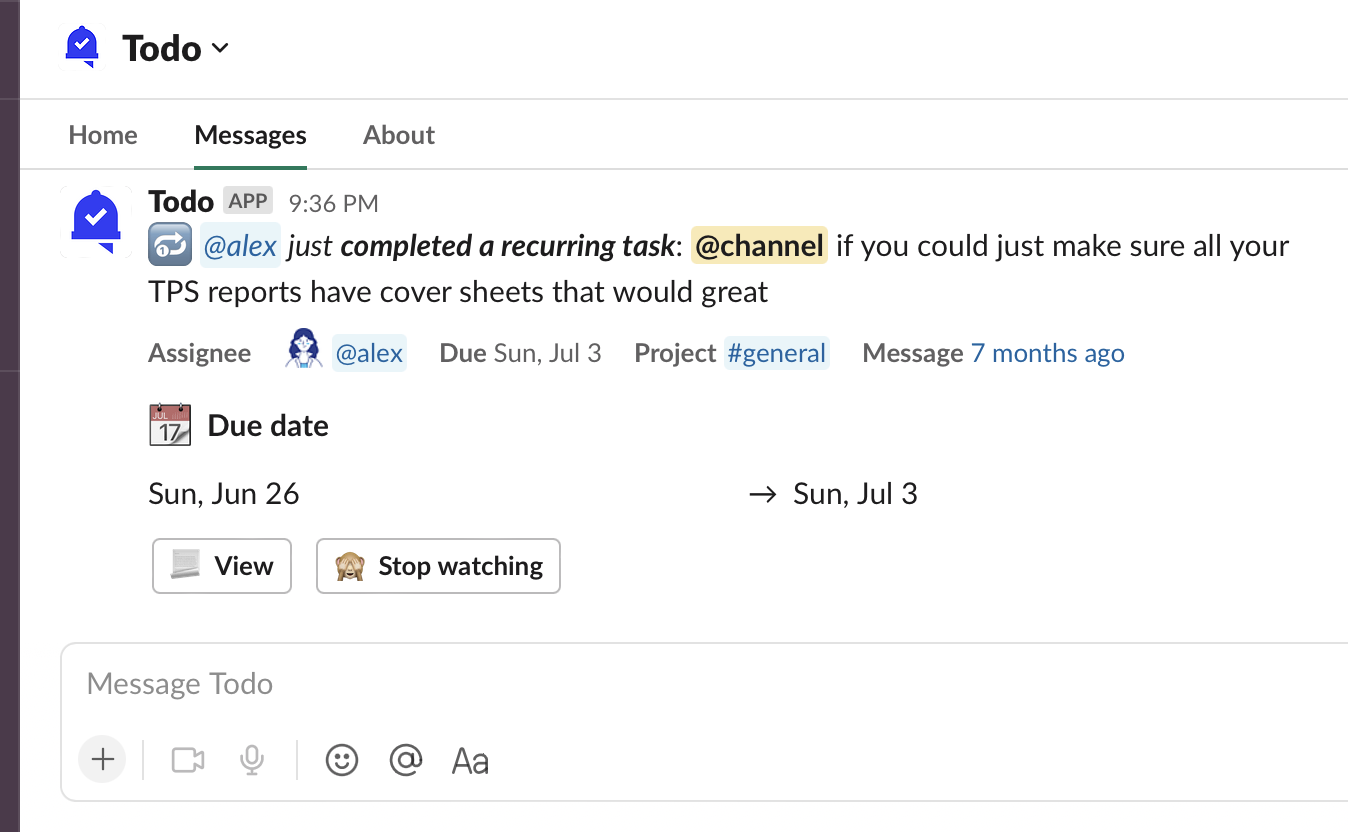Open the 9:36 PM message timestamp

click(x=333, y=203)
